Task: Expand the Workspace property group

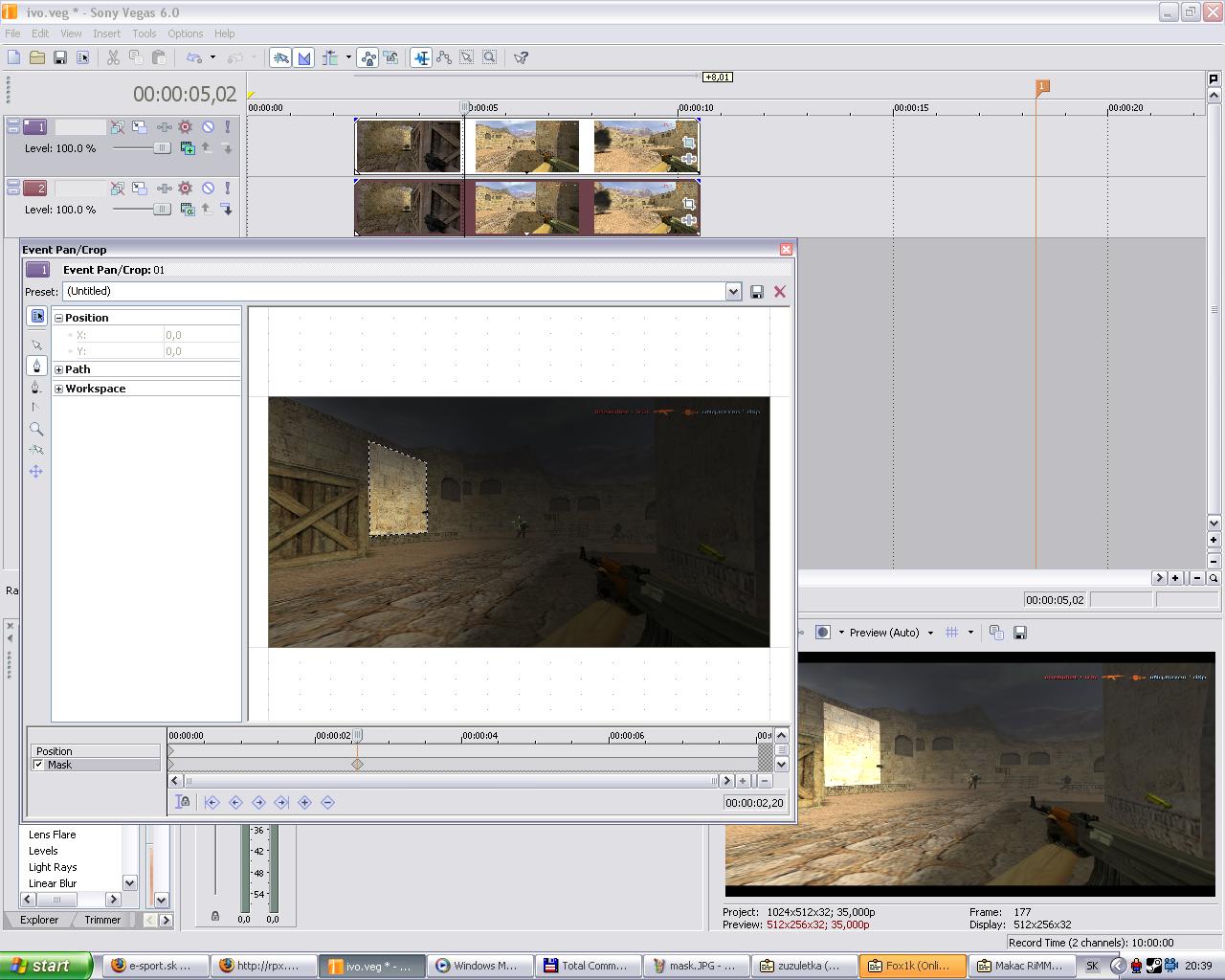Action: pos(58,389)
